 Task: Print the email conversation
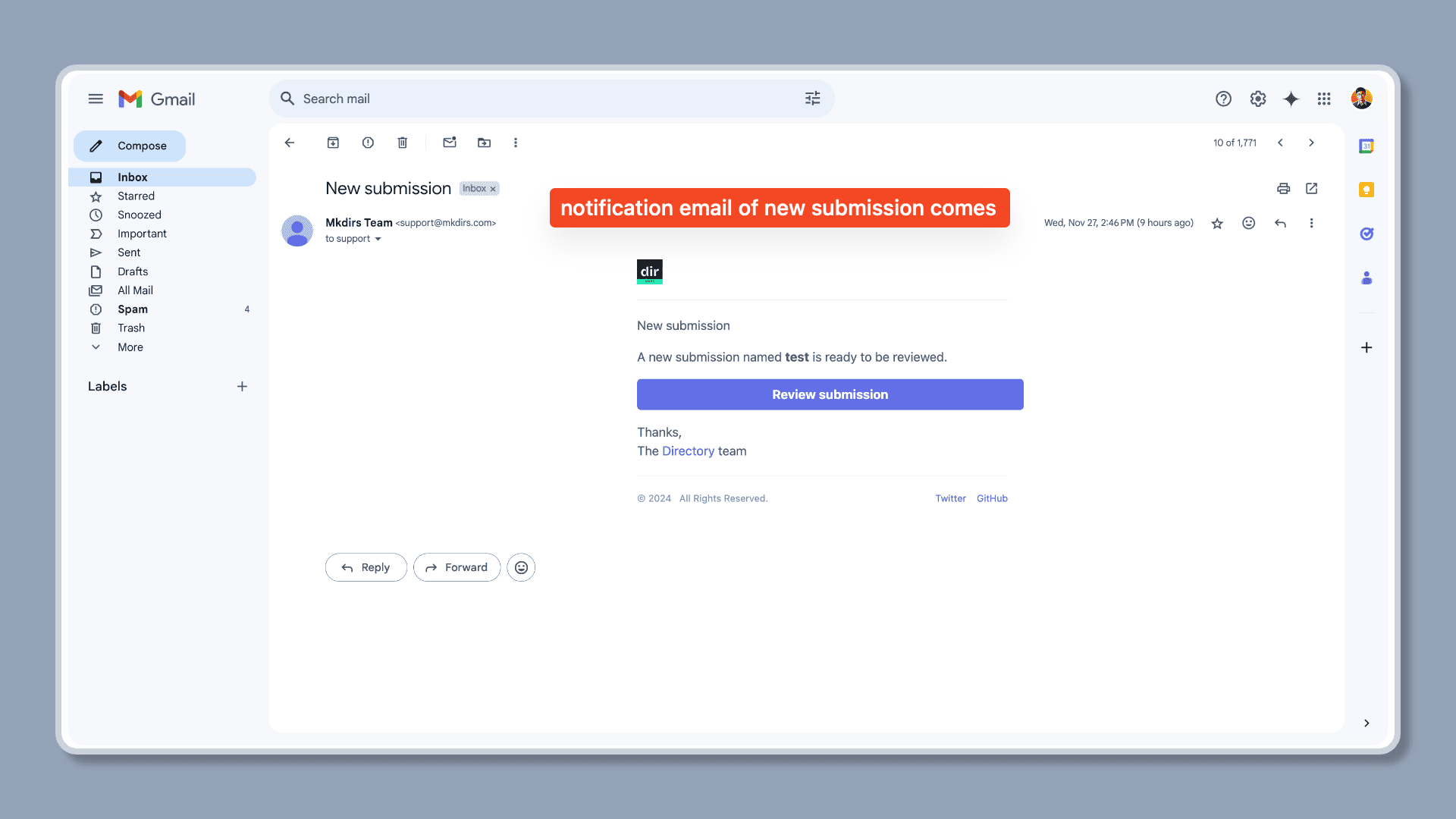tap(1283, 189)
